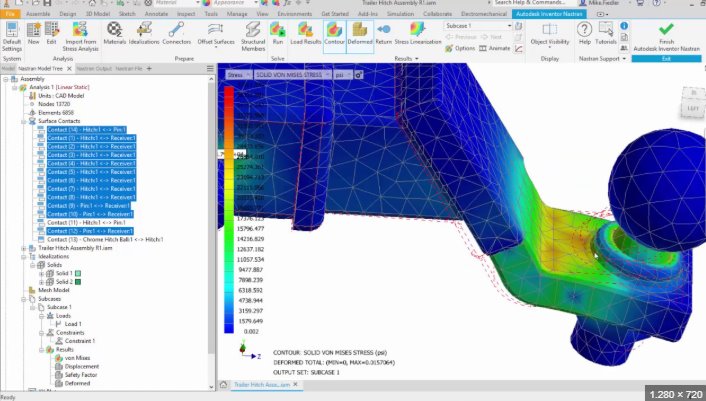Close the Nastran Model Tree tab

[69, 68]
